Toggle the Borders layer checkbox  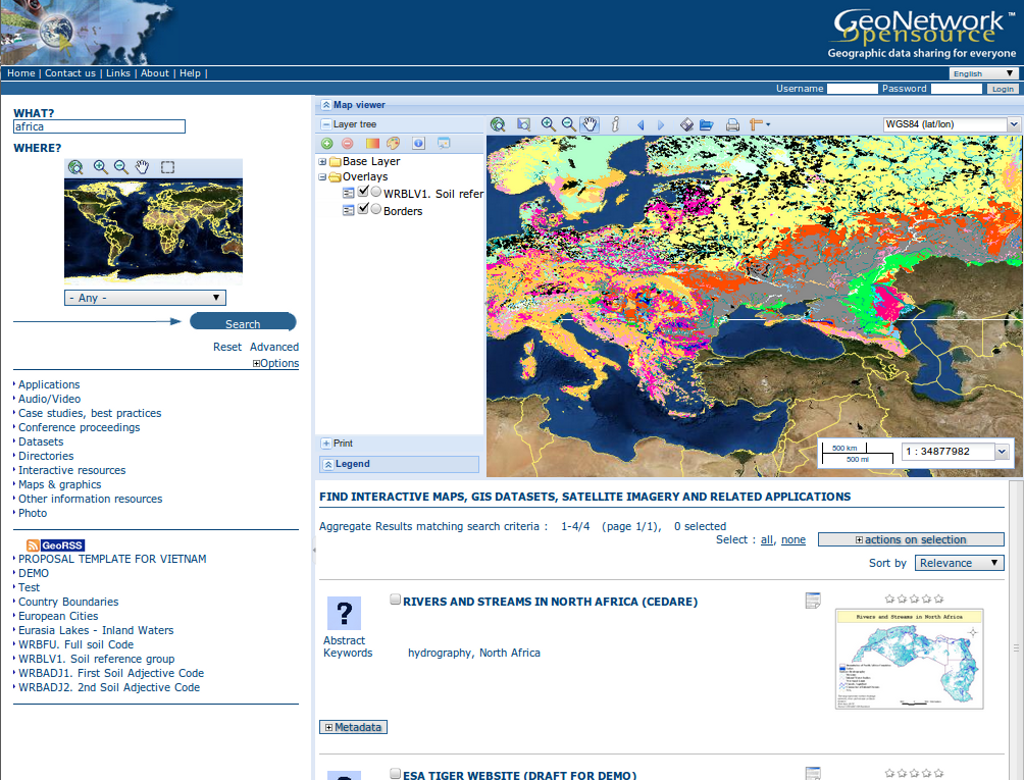[x=364, y=210]
